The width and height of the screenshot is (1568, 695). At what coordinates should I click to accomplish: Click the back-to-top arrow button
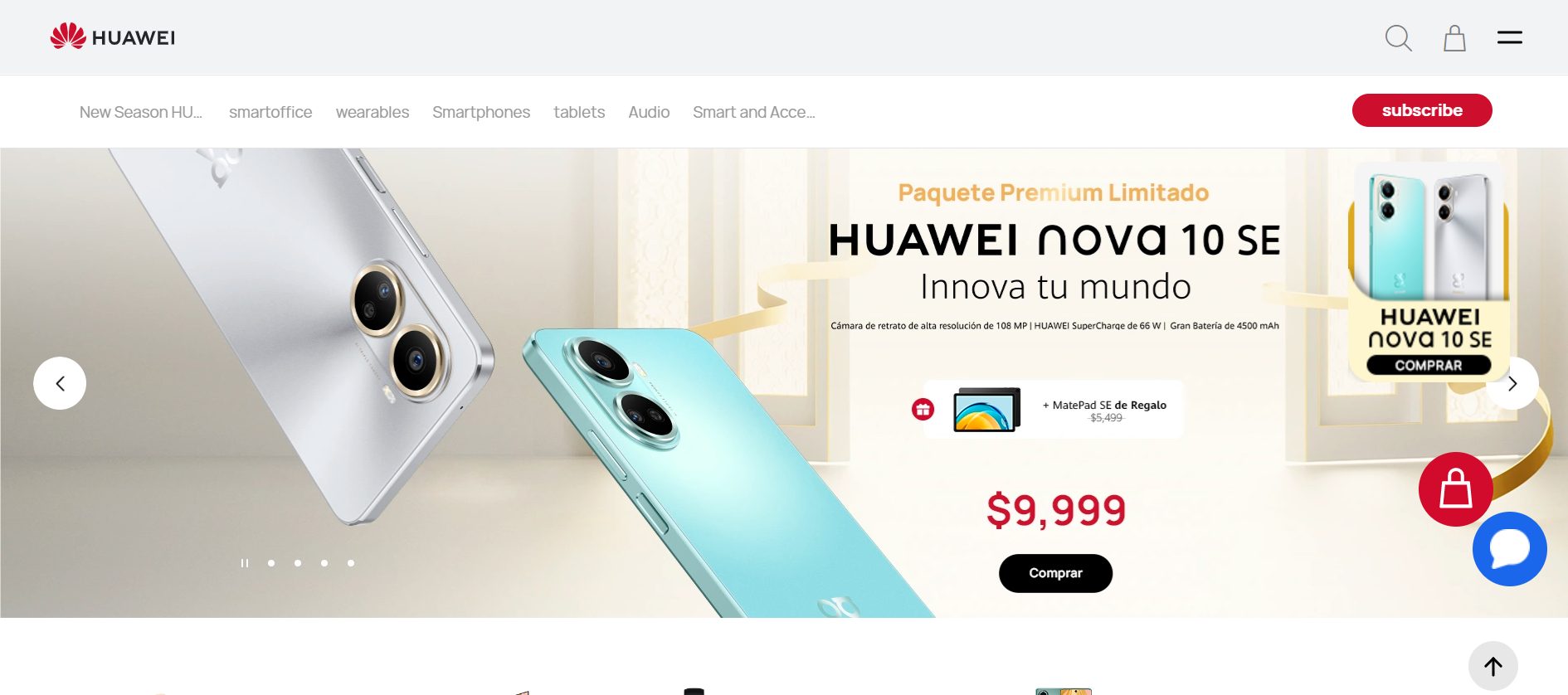click(x=1493, y=666)
